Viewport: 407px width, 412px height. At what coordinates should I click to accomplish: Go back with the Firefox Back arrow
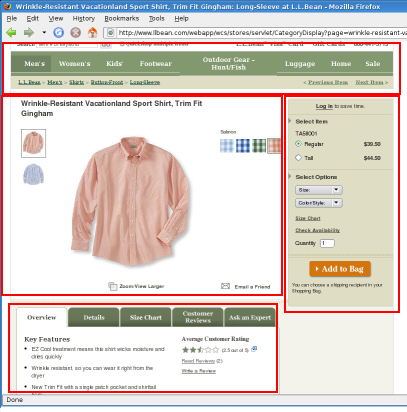coord(12,32)
